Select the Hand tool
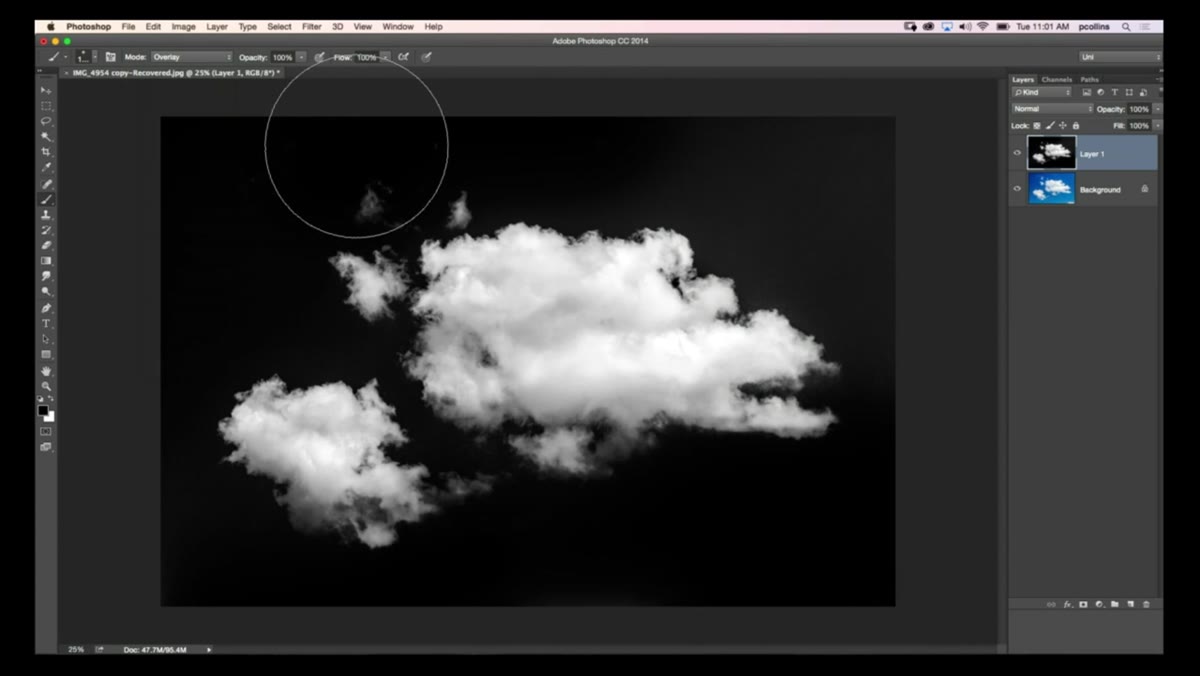This screenshot has width=1200, height=676. click(x=46, y=371)
